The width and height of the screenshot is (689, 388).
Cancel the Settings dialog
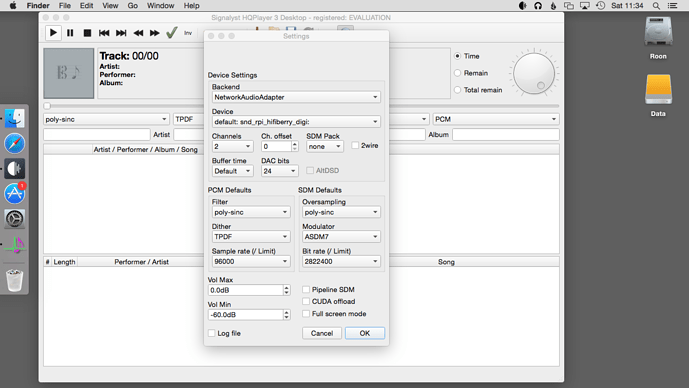(322, 333)
